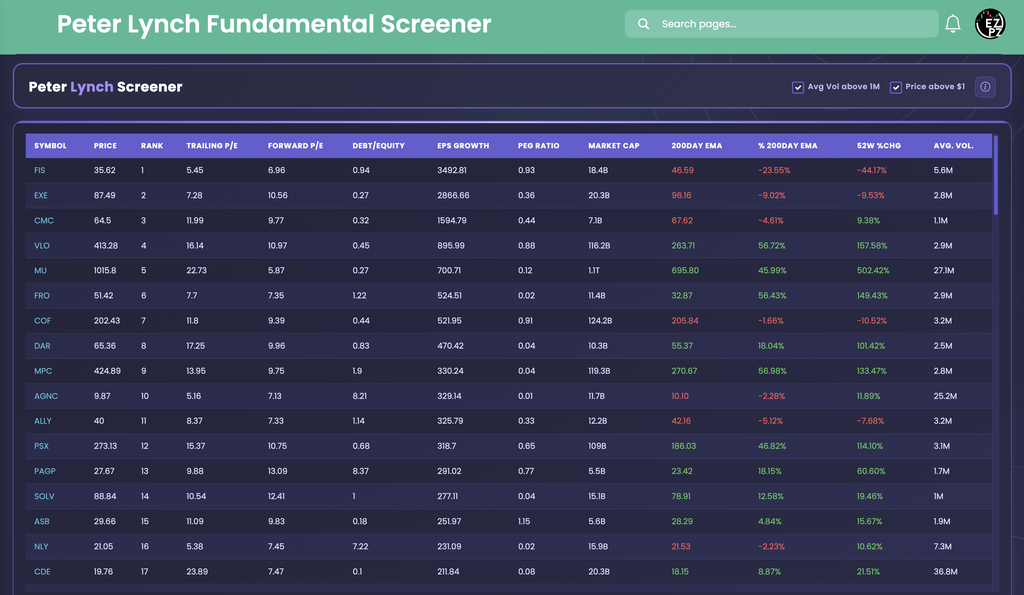Image resolution: width=1024 pixels, height=595 pixels.
Task: Select PAGP forward P/E 13.09
Action: (x=278, y=471)
